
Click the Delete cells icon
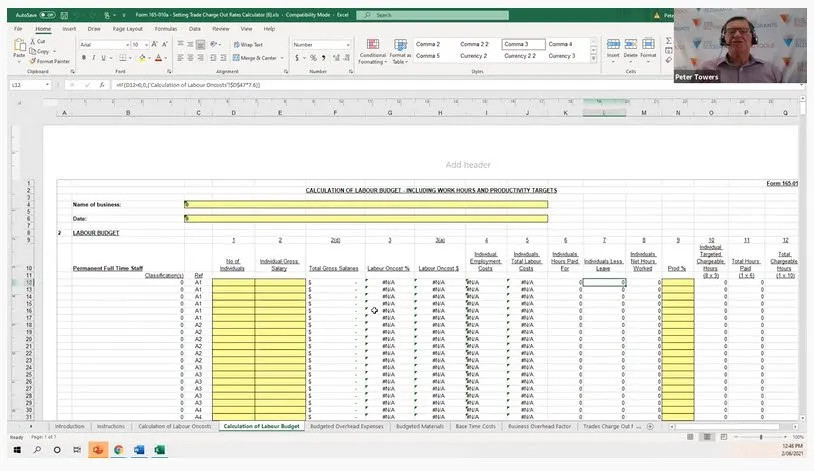coord(632,47)
